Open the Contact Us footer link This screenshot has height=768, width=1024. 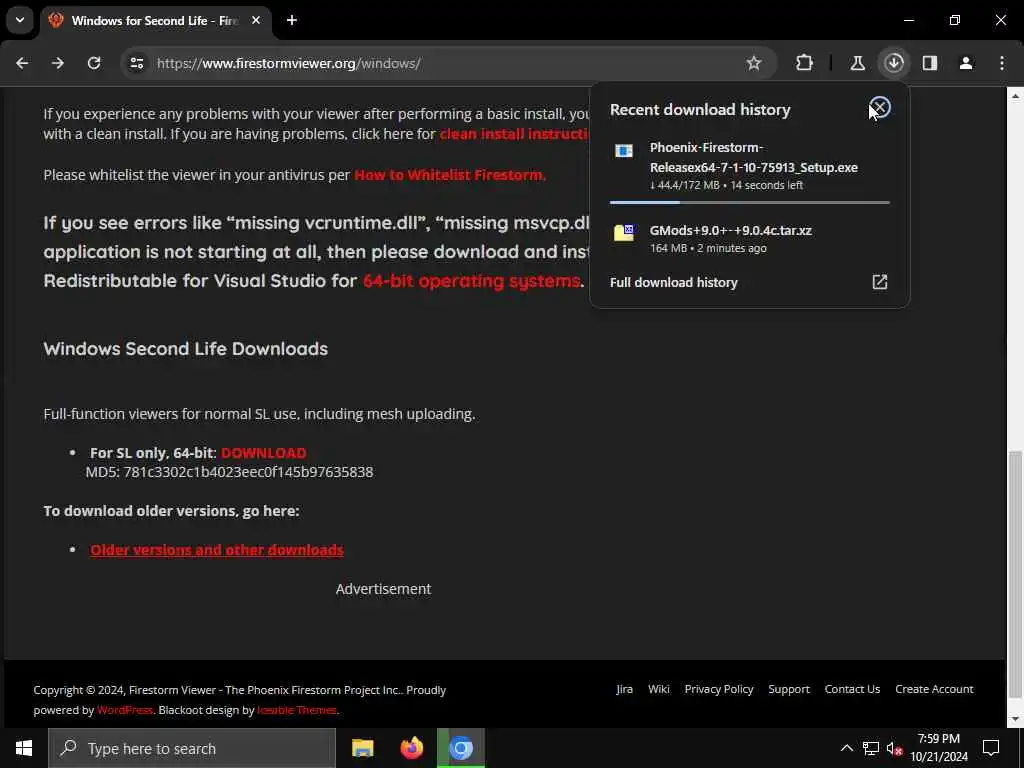pos(852,689)
